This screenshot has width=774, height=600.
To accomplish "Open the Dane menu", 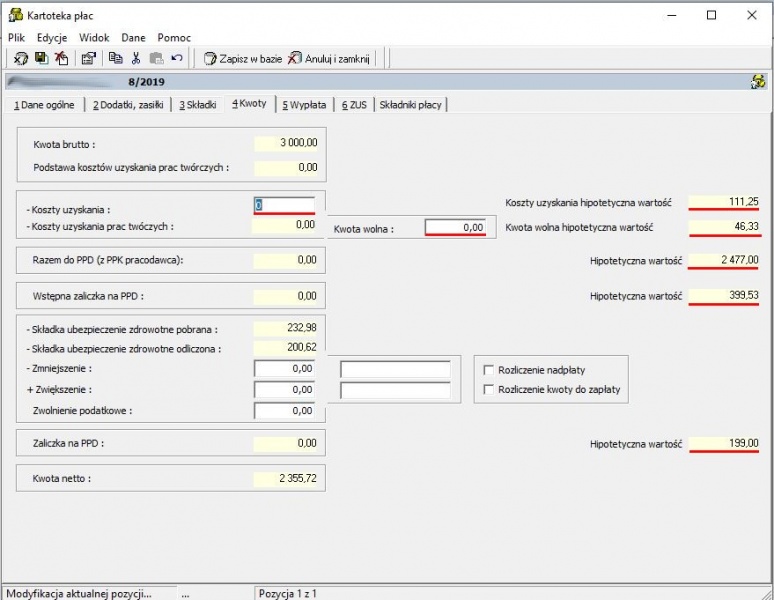I will click(133, 38).
